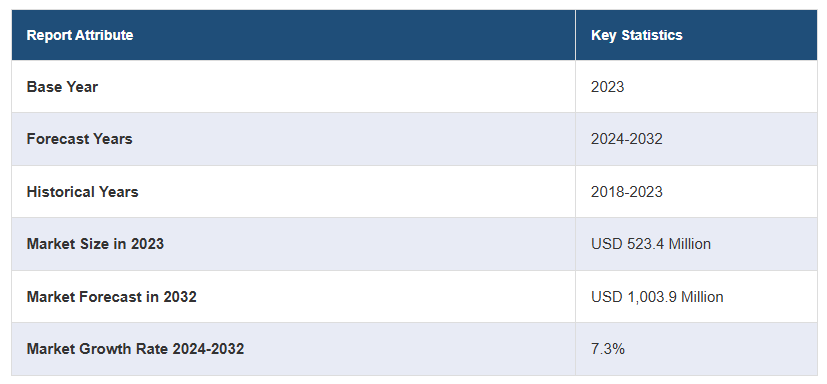Click the 2018-2023 historical years value

pyautogui.click(x=627, y=191)
